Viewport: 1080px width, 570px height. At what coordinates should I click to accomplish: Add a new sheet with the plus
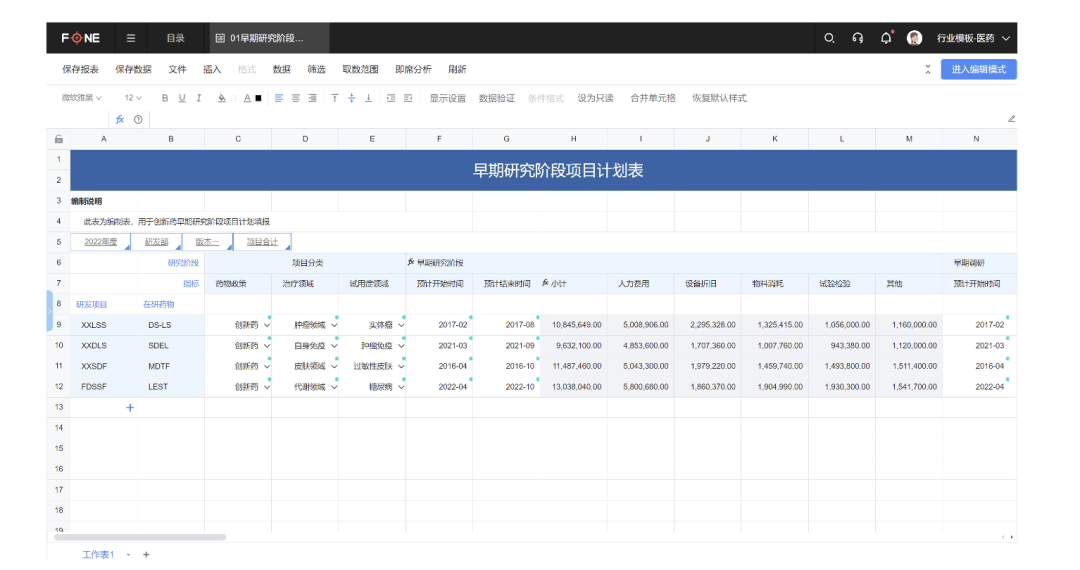[x=146, y=554]
